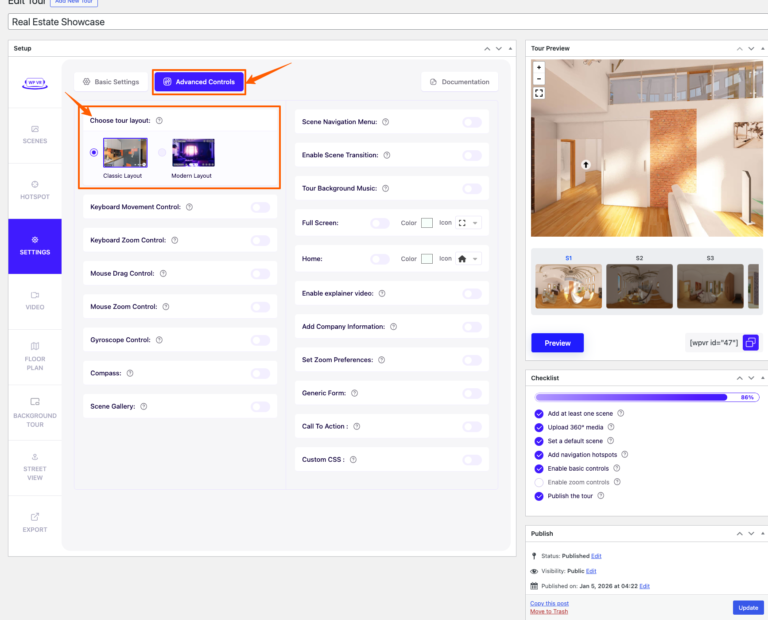Click help icon beside Keyboard Movement Control
The height and width of the screenshot is (620, 768).
[x=190, y=207]
